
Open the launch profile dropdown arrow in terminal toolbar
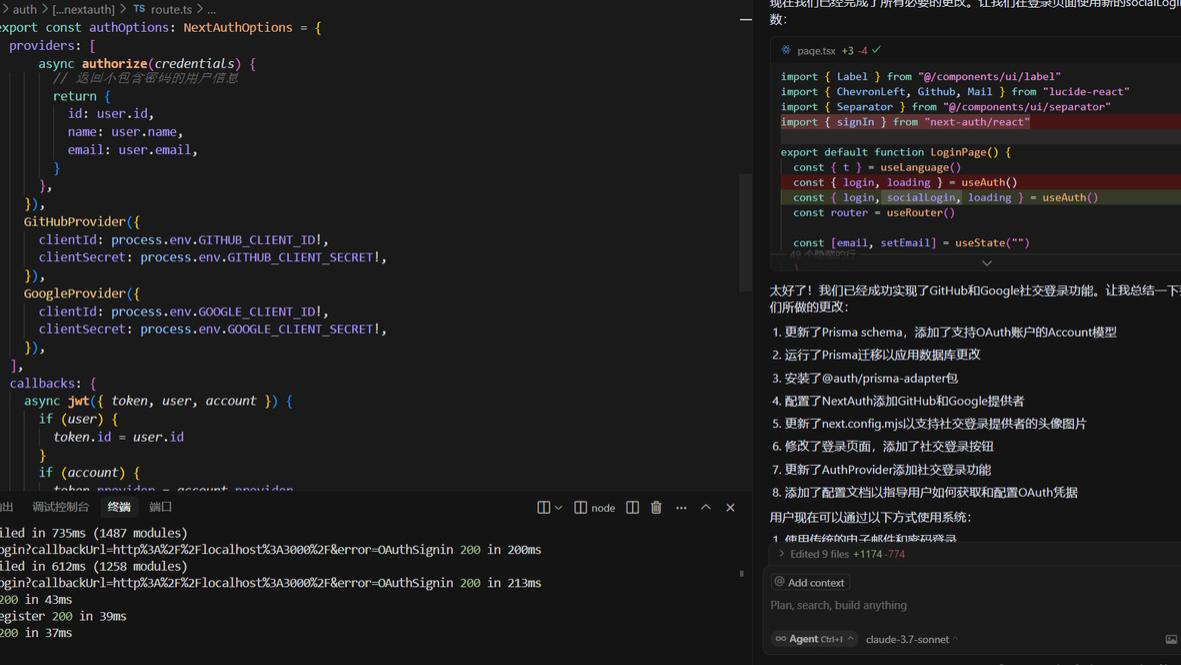click(x=559, y=508)
